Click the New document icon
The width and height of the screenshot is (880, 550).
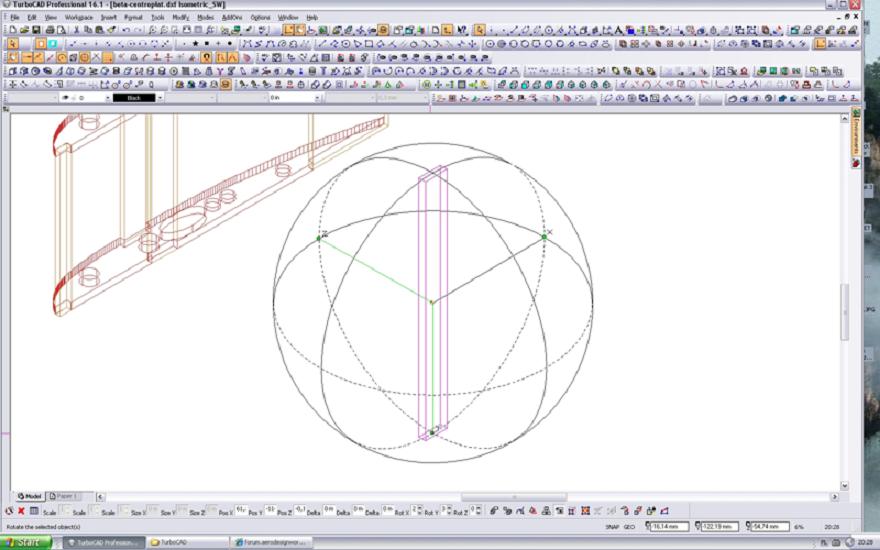12,31
